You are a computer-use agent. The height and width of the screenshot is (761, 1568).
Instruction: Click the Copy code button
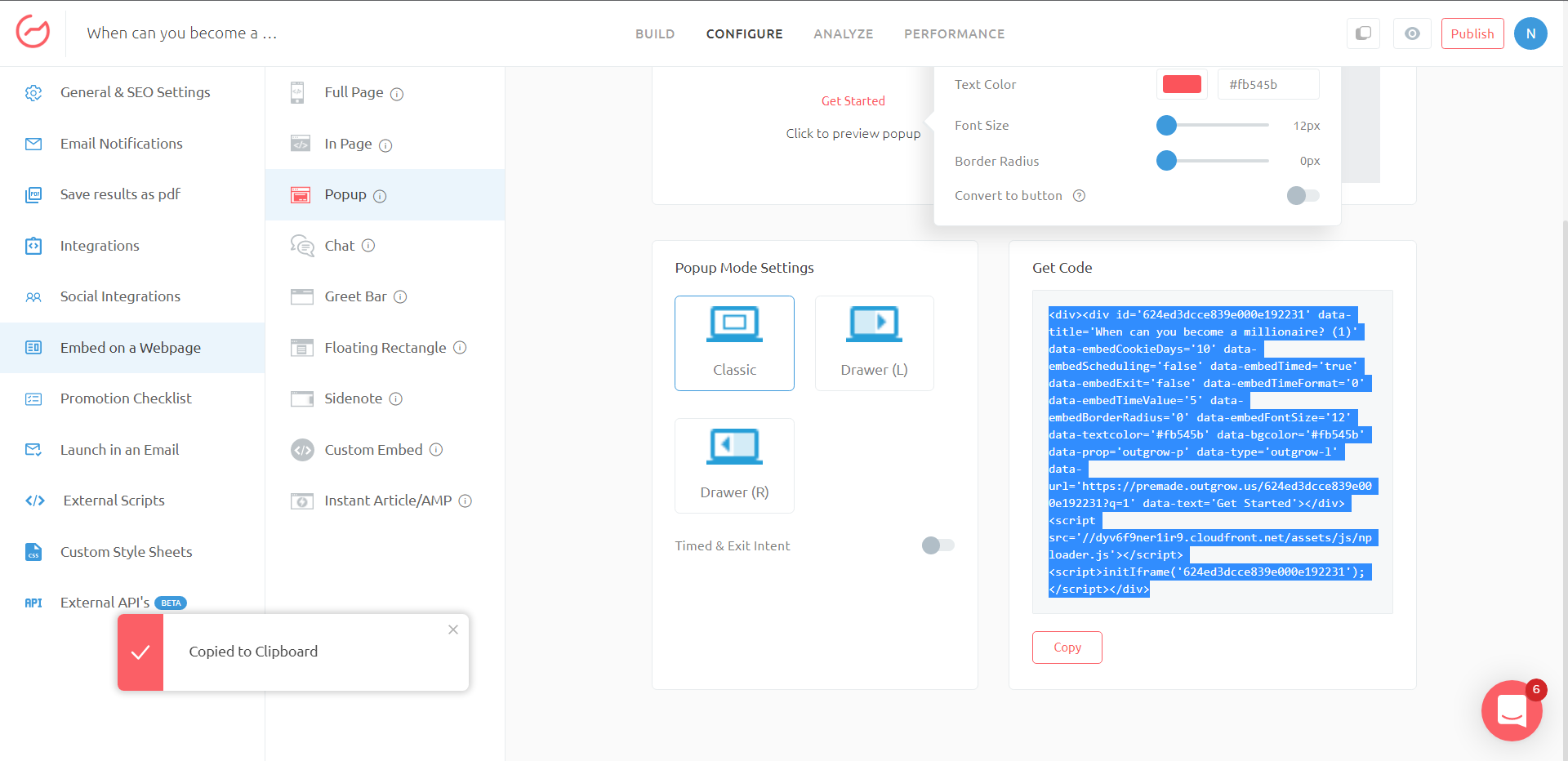click(x=1067, y=648)
